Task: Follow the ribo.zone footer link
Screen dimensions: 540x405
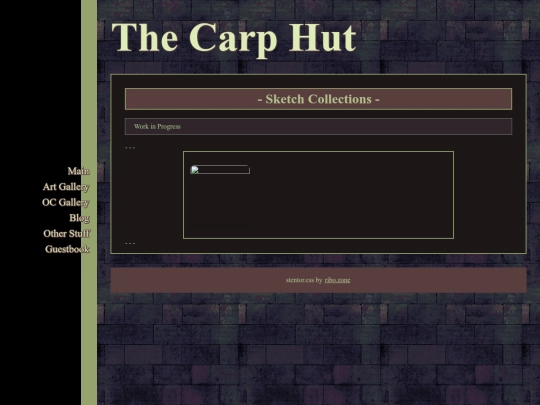Action: tap(337, 280)
